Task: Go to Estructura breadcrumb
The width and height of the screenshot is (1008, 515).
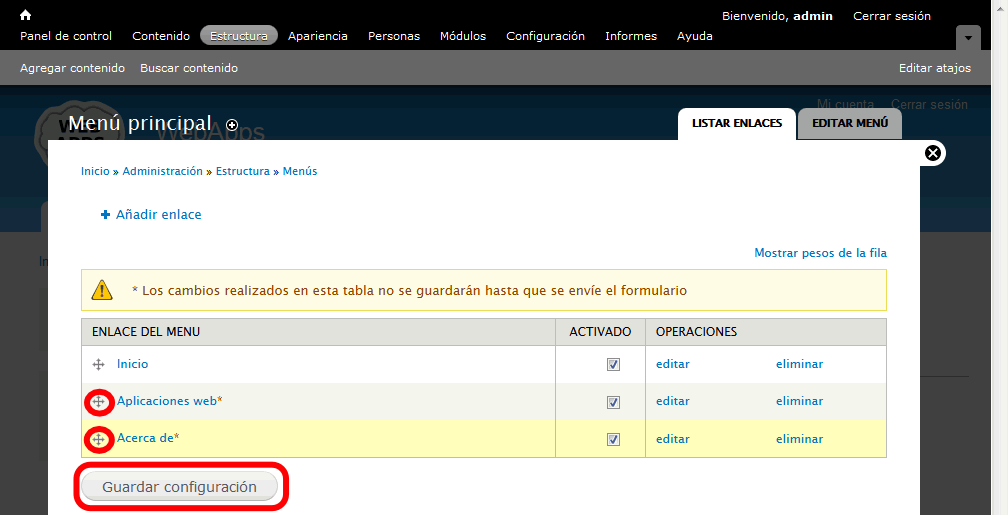Action: coord(242,171)
